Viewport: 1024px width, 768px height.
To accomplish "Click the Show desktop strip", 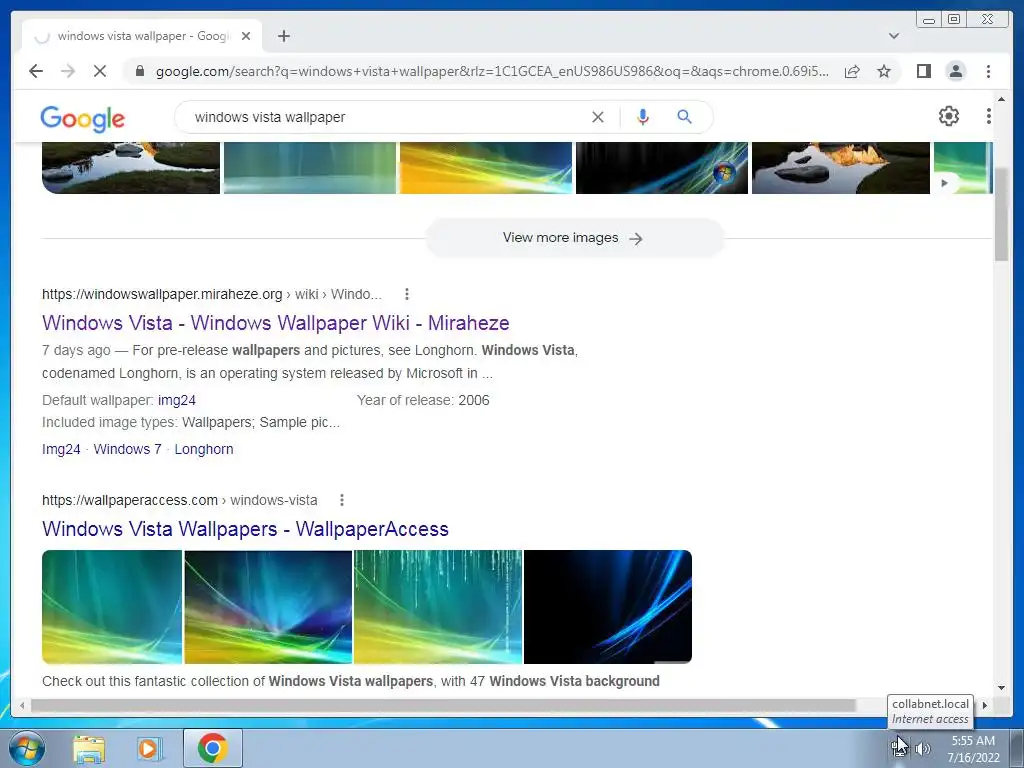I will [1017, 748].
